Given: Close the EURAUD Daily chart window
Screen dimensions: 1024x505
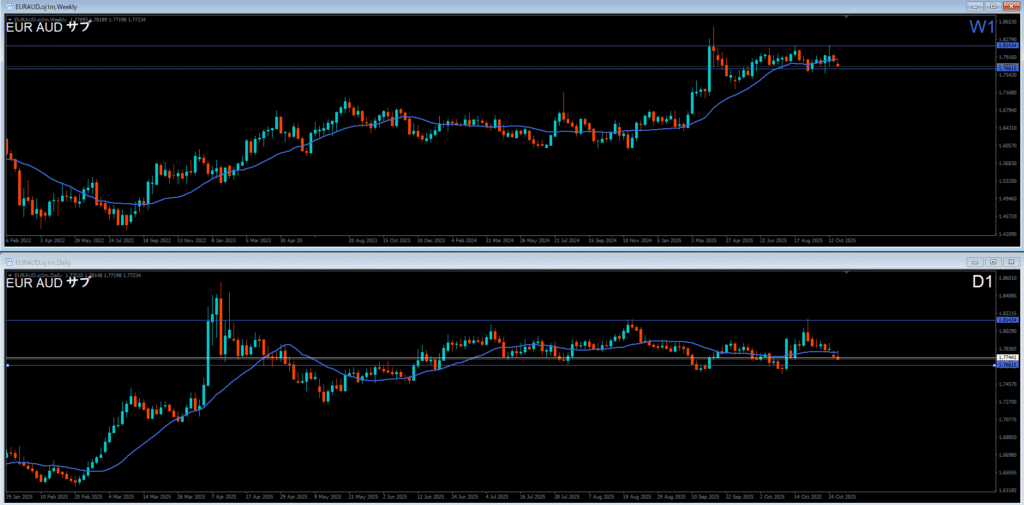Looking at the screenshot, I should pyautogui.click(x=1011, y=262).
